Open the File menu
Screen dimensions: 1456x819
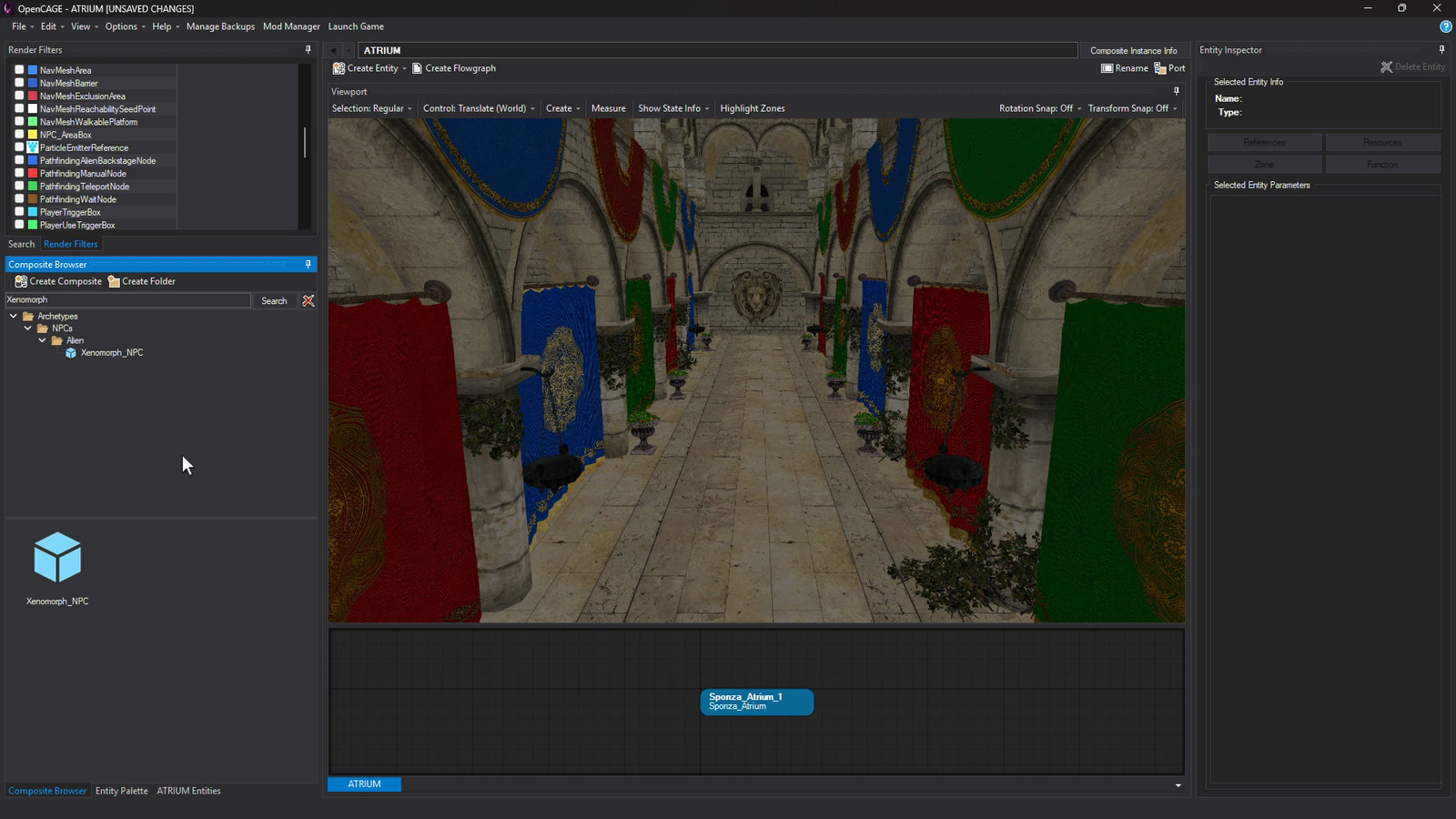click(x=22, y=26)
